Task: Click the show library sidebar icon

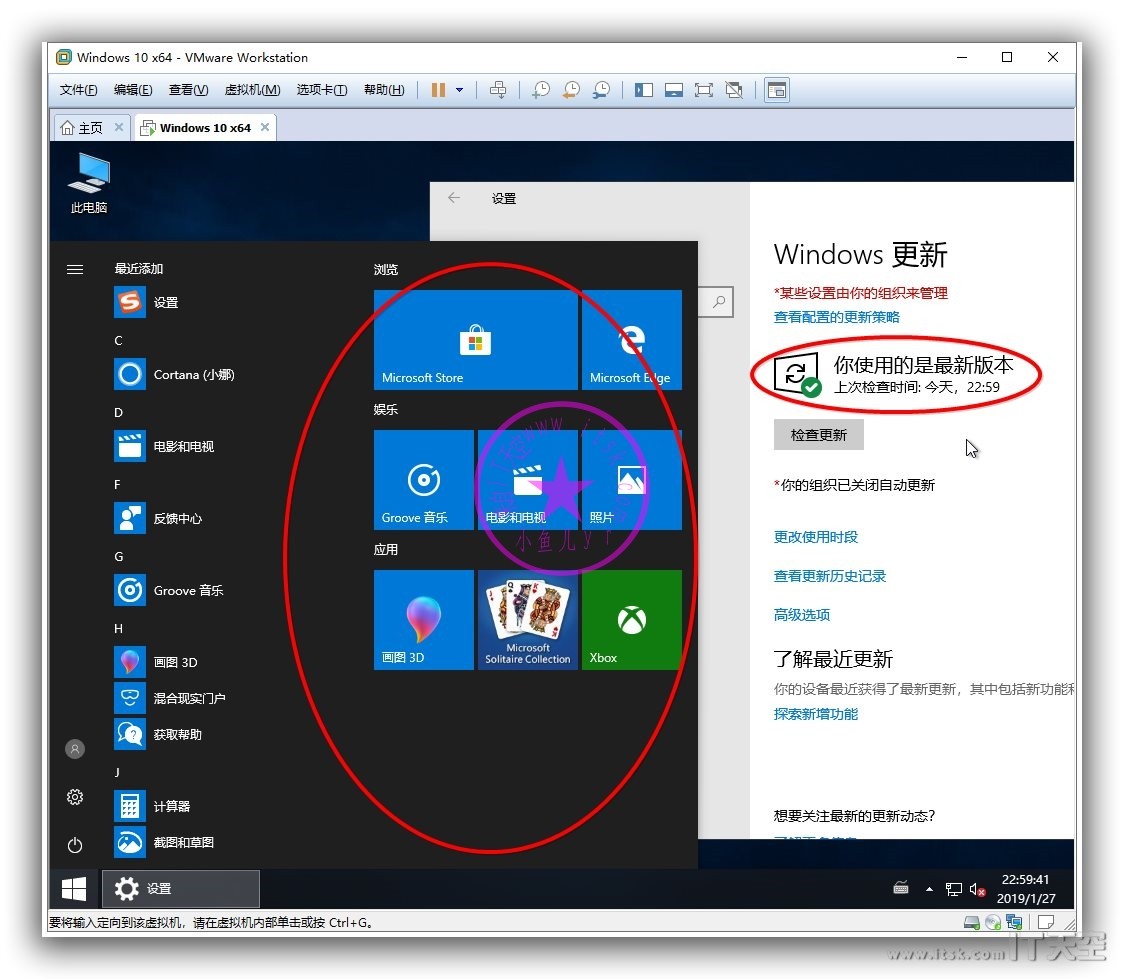Action: coord(644,90)
